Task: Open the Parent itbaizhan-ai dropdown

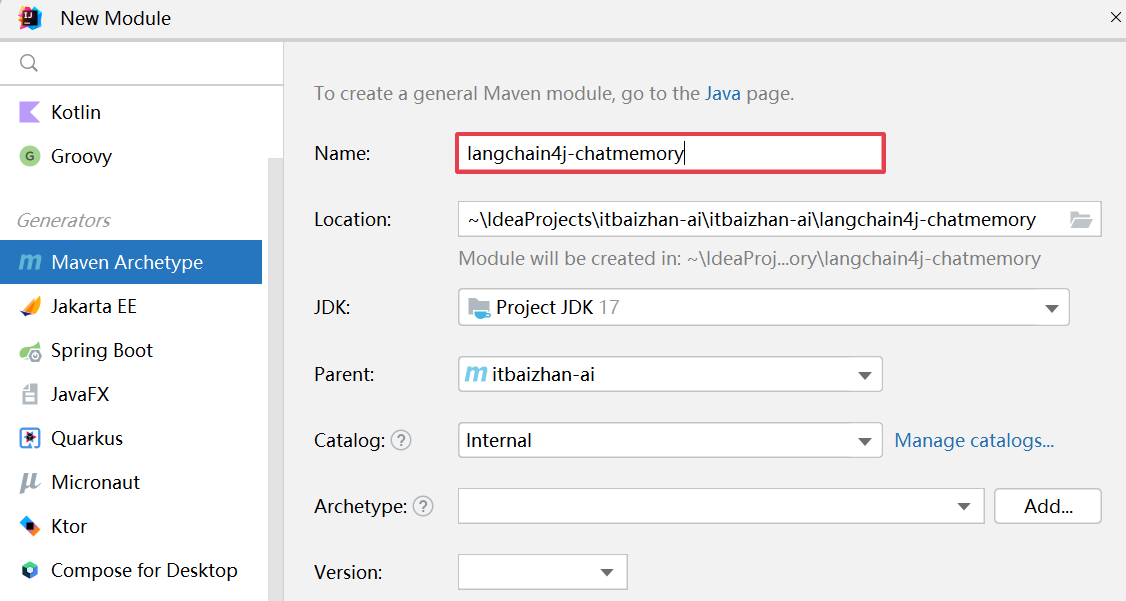Action: (670, 374)
